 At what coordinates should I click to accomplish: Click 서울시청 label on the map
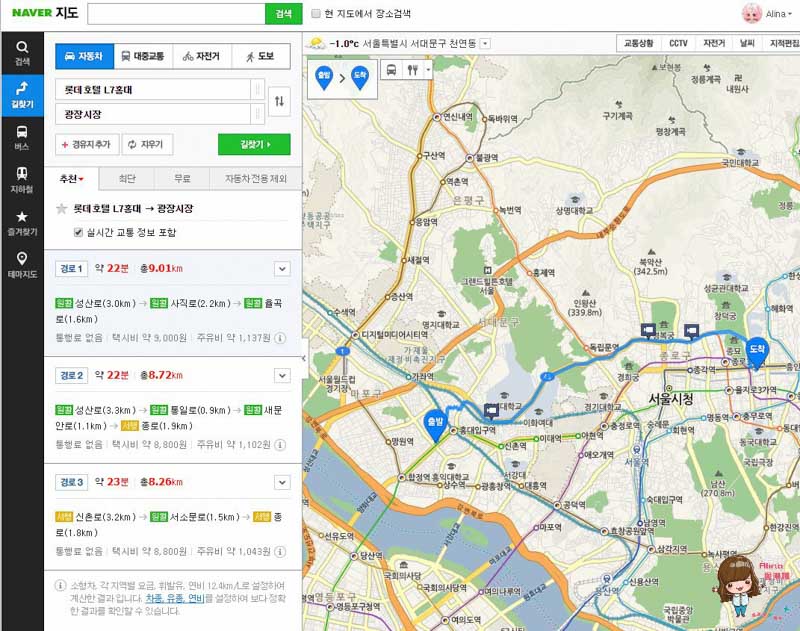click(671, 398)
